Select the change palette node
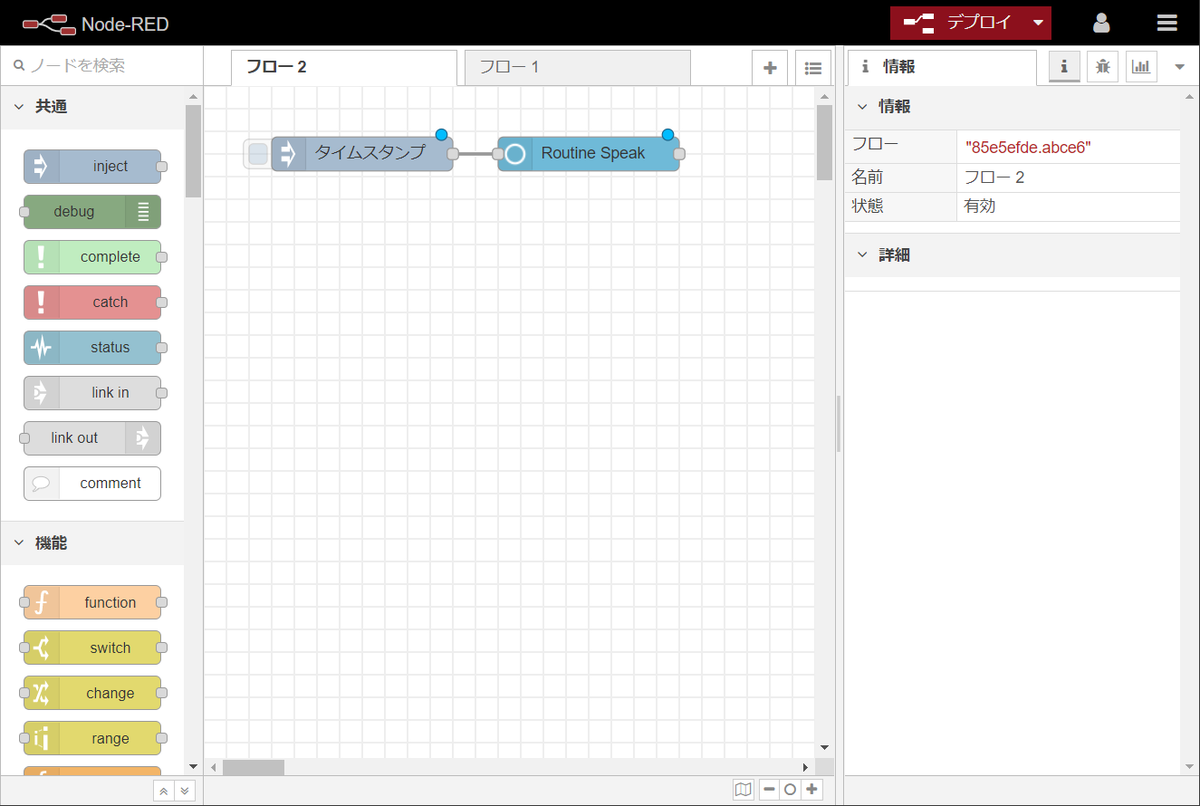1200x806 pixels. coord(92,693)
